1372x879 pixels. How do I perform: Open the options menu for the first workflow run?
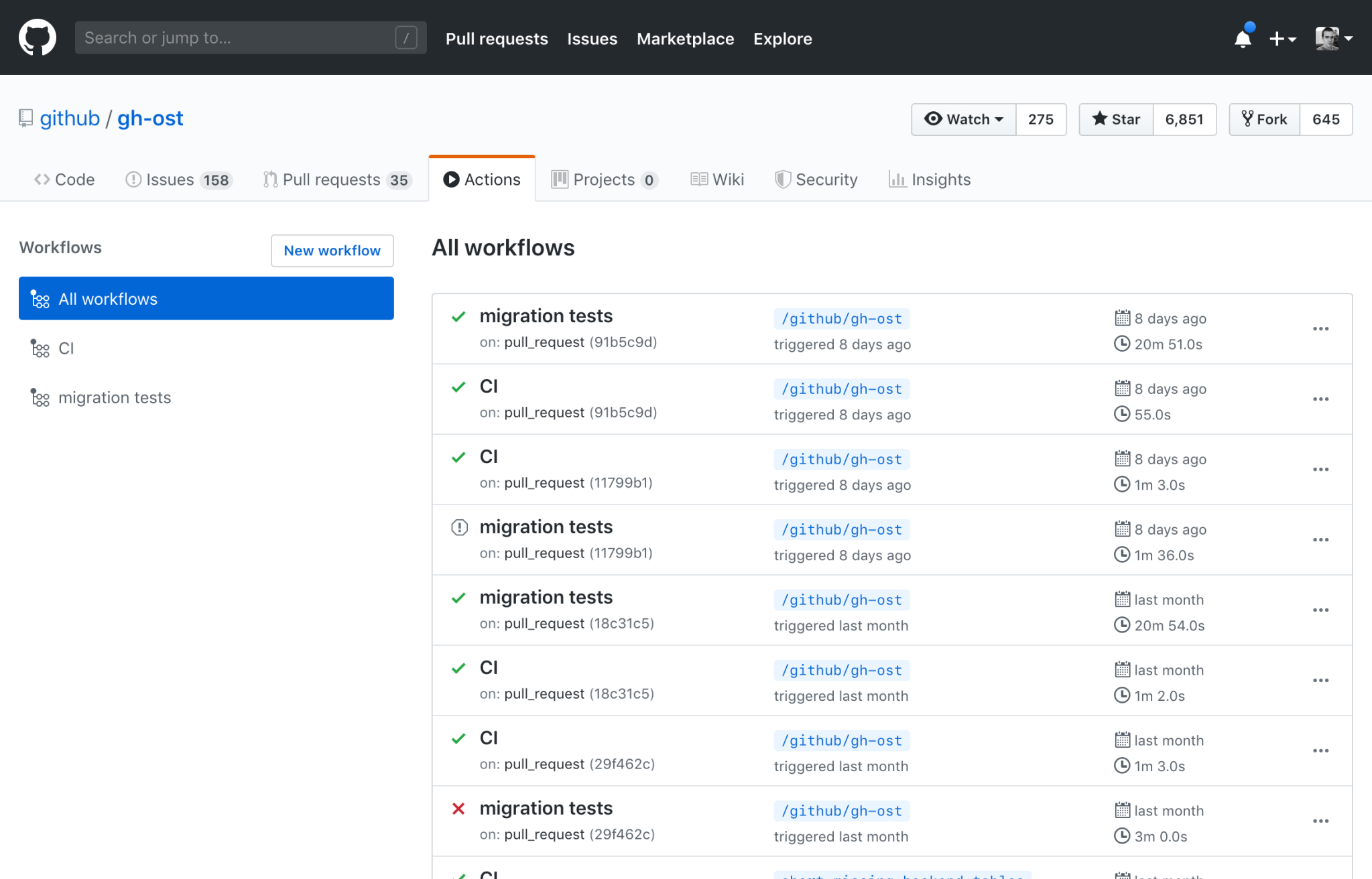pyautogui.click(x=1321, y=329)
